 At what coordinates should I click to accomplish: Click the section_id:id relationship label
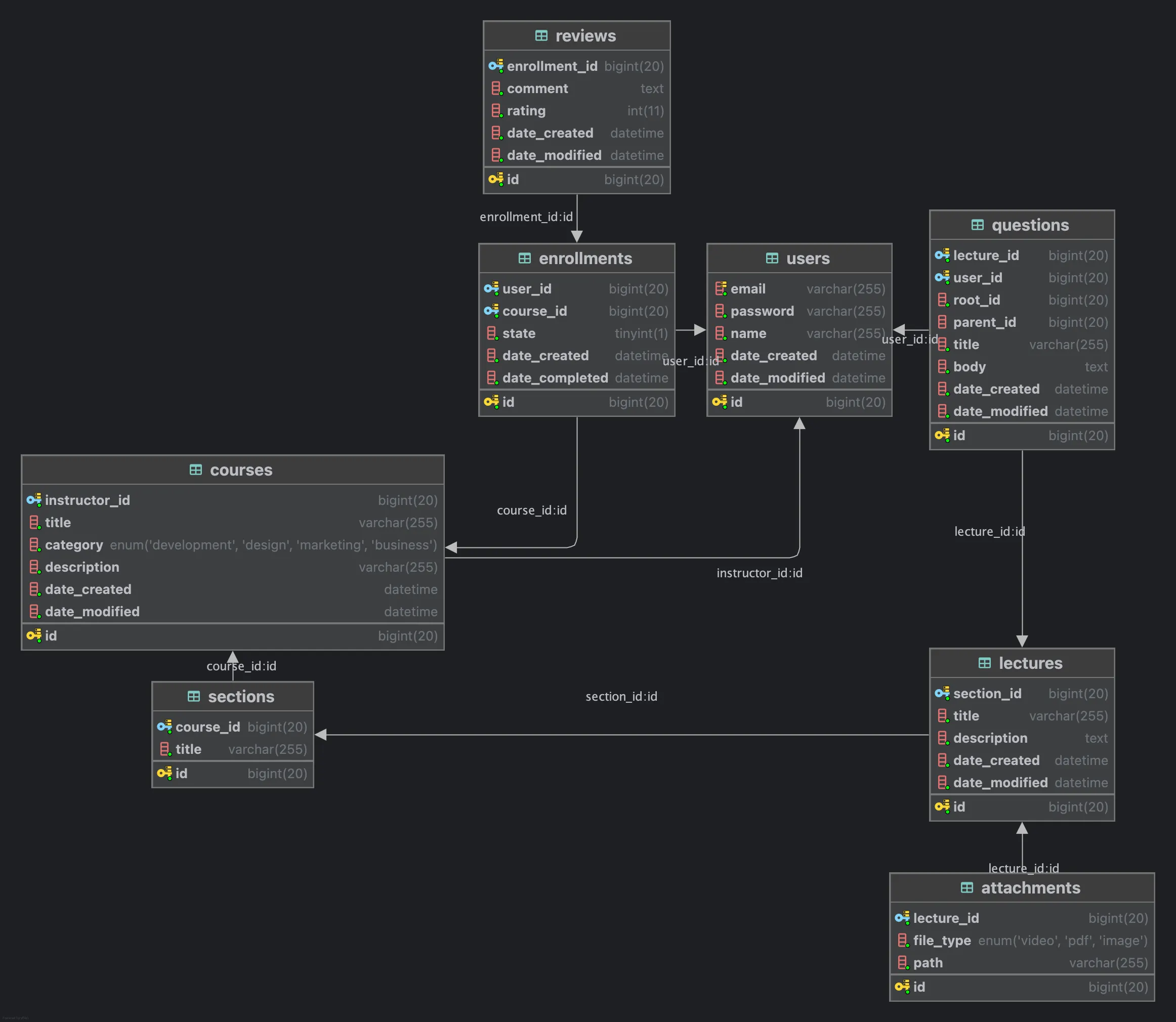[x=621, y=696]
